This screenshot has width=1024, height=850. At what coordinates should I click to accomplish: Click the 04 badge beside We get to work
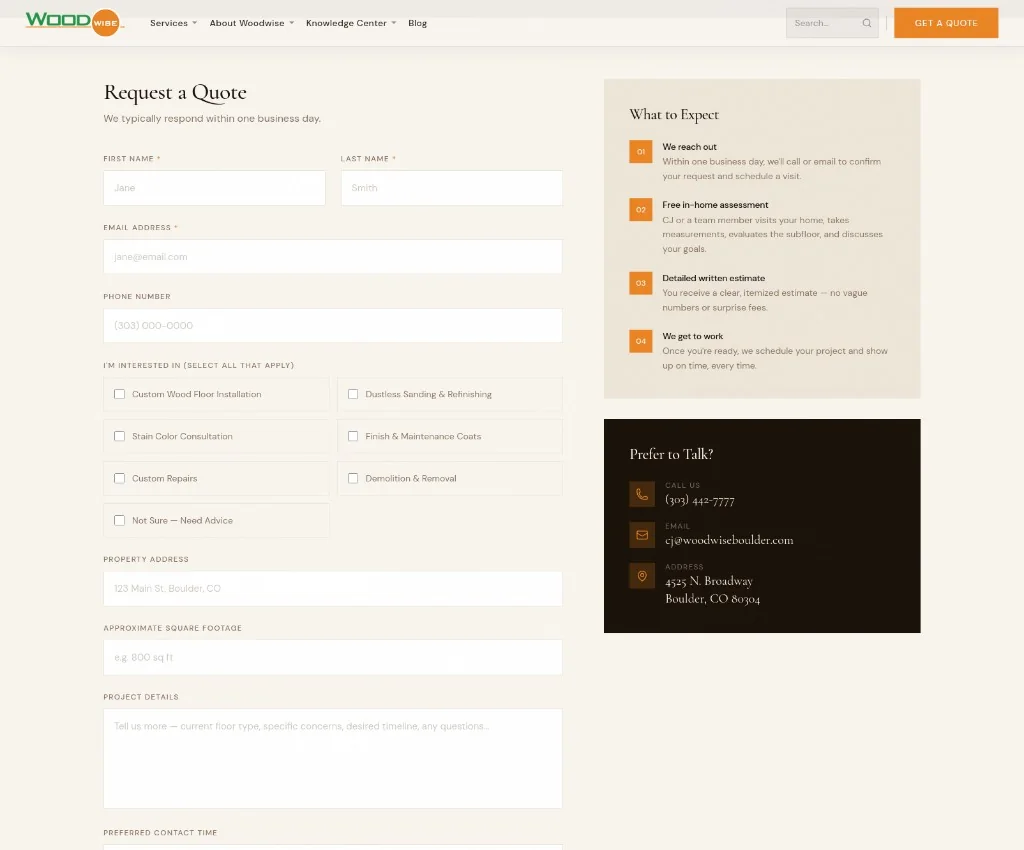(640, 341)
